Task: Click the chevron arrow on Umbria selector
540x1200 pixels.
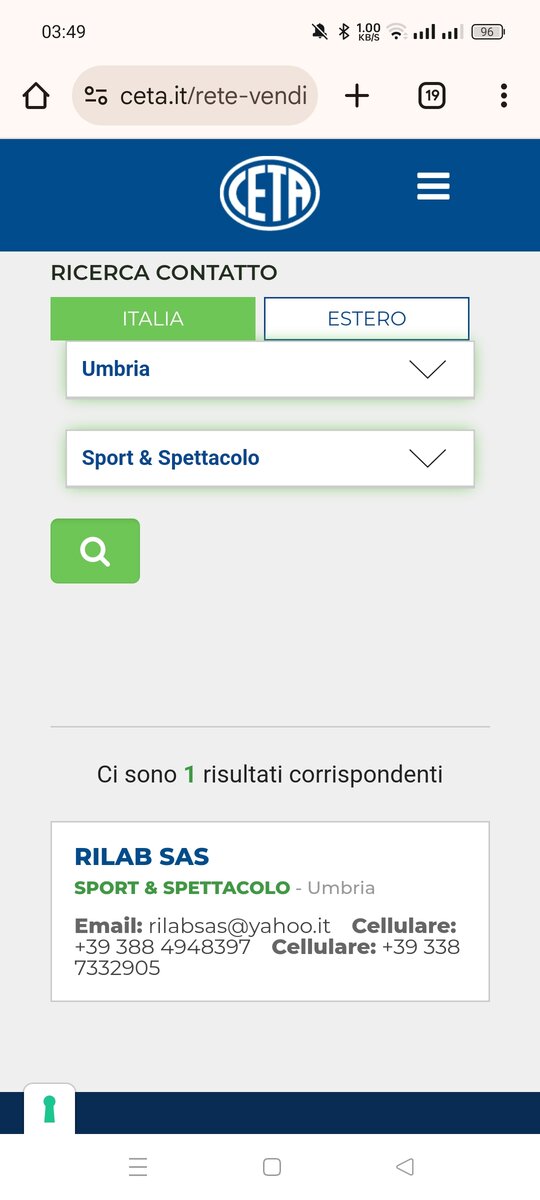Action: click(428, 370)
